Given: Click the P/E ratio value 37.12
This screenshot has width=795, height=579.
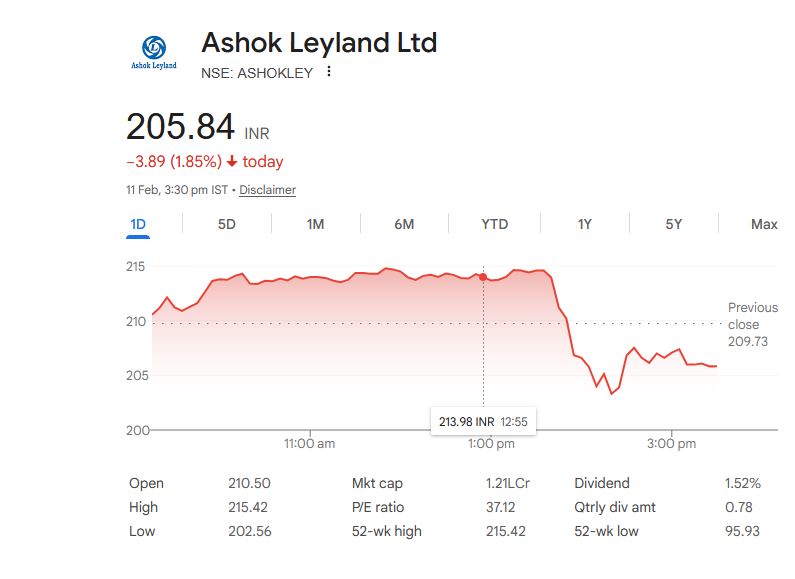Looking at the screenshot, I should tap(501, 507).
